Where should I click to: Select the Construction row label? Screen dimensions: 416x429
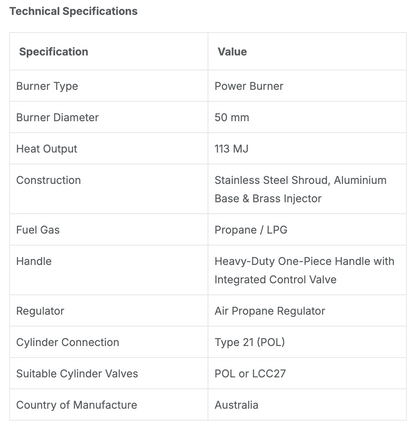point(48,180)
